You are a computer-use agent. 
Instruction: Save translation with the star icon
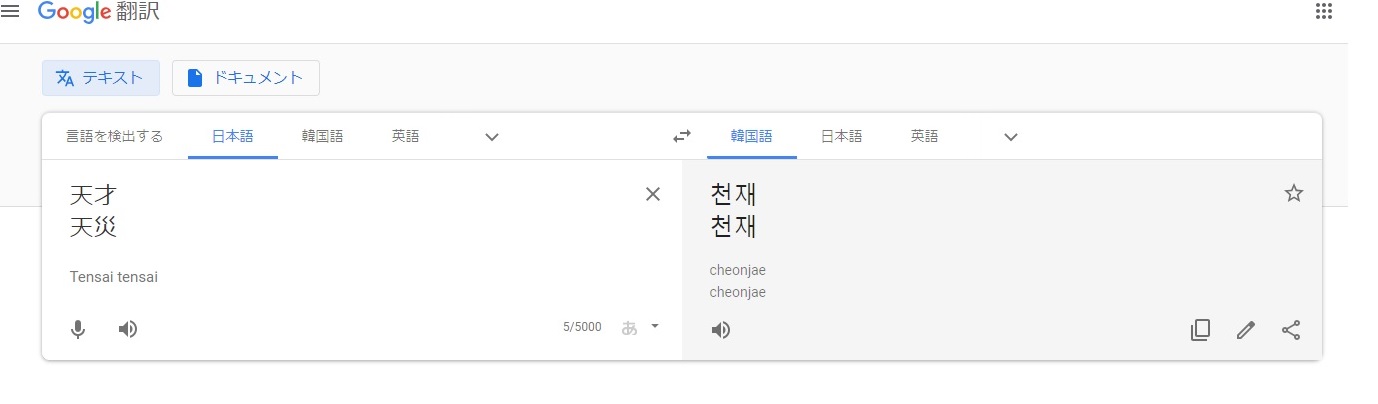(x=1294, y=194)
